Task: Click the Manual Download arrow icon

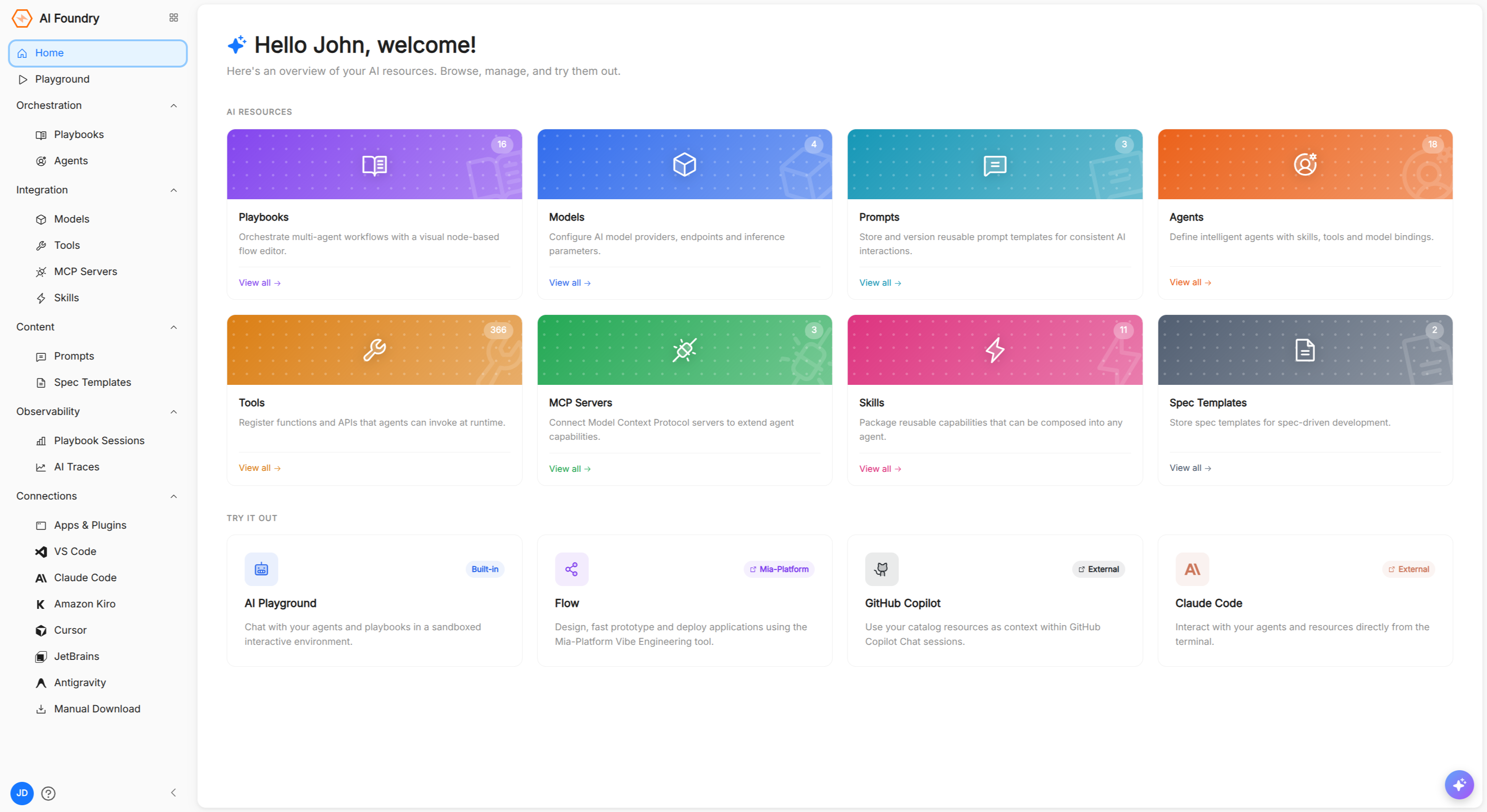Action: pos(41,709)
